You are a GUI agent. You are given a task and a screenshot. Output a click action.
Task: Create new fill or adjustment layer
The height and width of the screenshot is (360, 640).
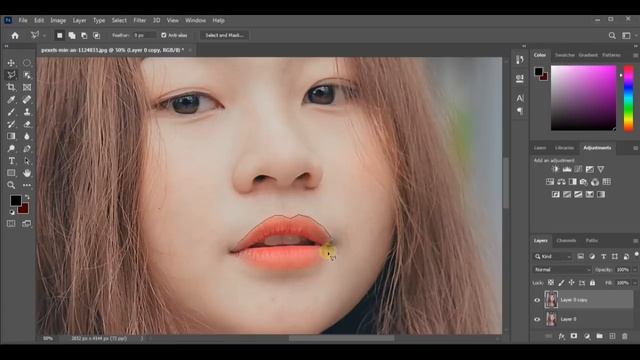[587, 336]
